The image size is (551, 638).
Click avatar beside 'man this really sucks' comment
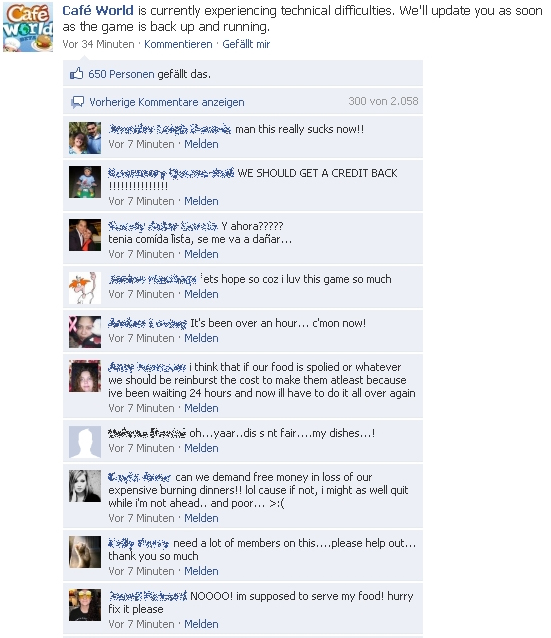tap(85, 138)
